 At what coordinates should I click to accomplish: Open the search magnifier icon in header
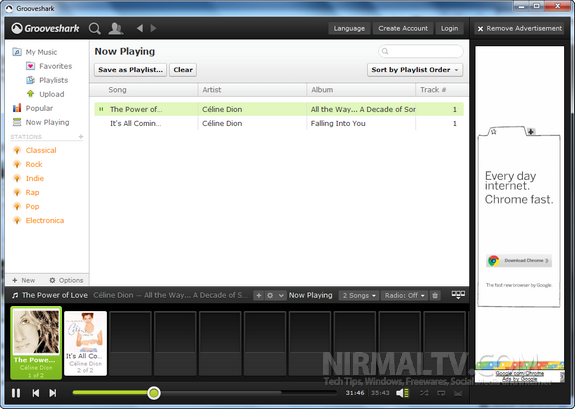(x=95, y=29)
